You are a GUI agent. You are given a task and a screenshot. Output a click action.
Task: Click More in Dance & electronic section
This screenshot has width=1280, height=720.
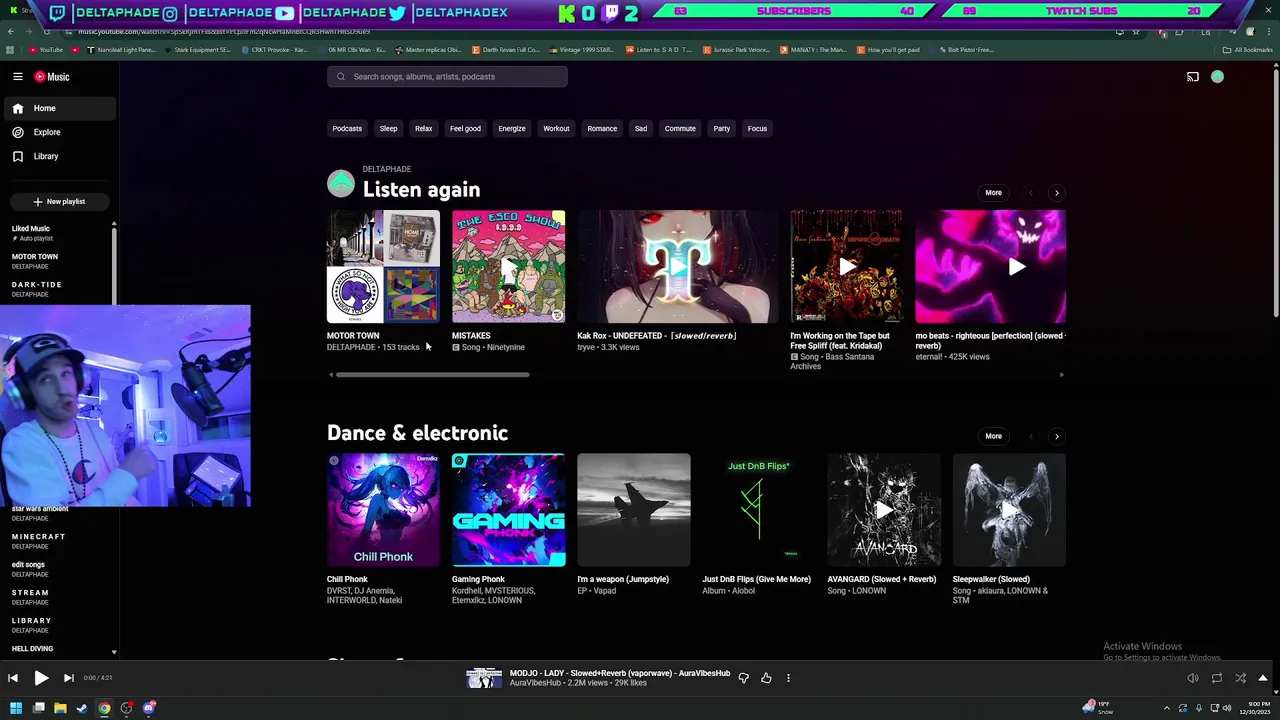[993, 436]
